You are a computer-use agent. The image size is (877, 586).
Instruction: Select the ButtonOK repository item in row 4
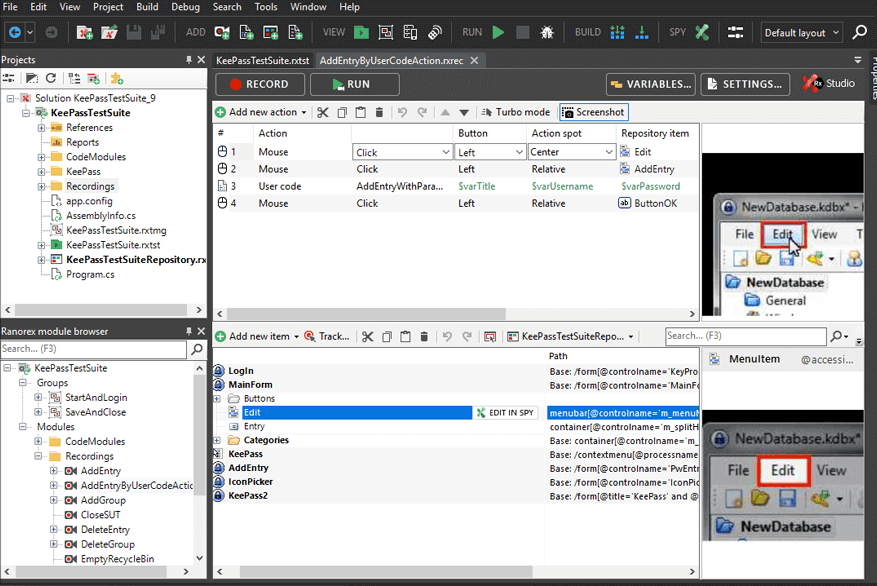[x=656, y=204]
